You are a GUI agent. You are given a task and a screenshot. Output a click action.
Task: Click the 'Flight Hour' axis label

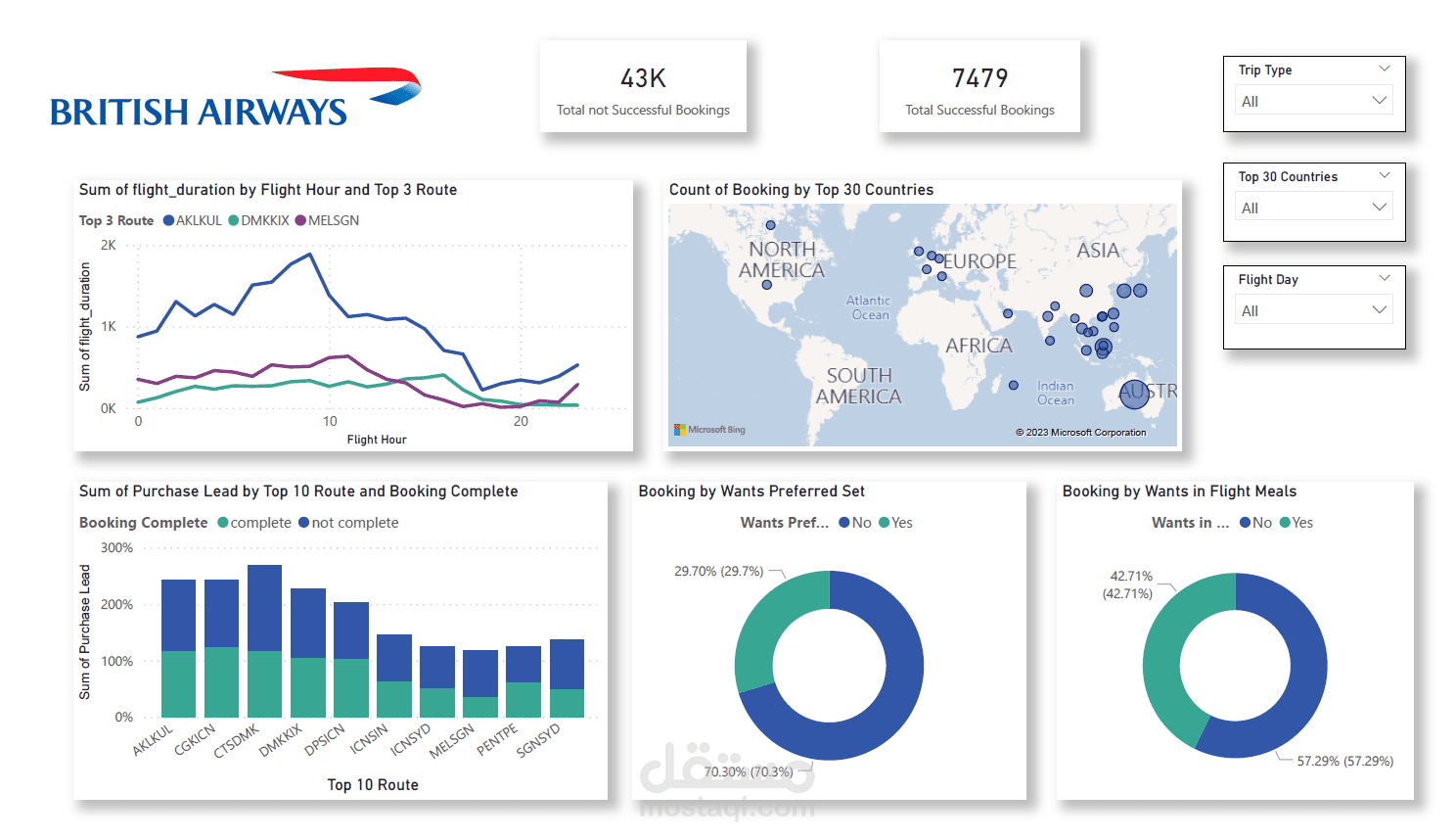pyautogui.click(x=377, y=440)
